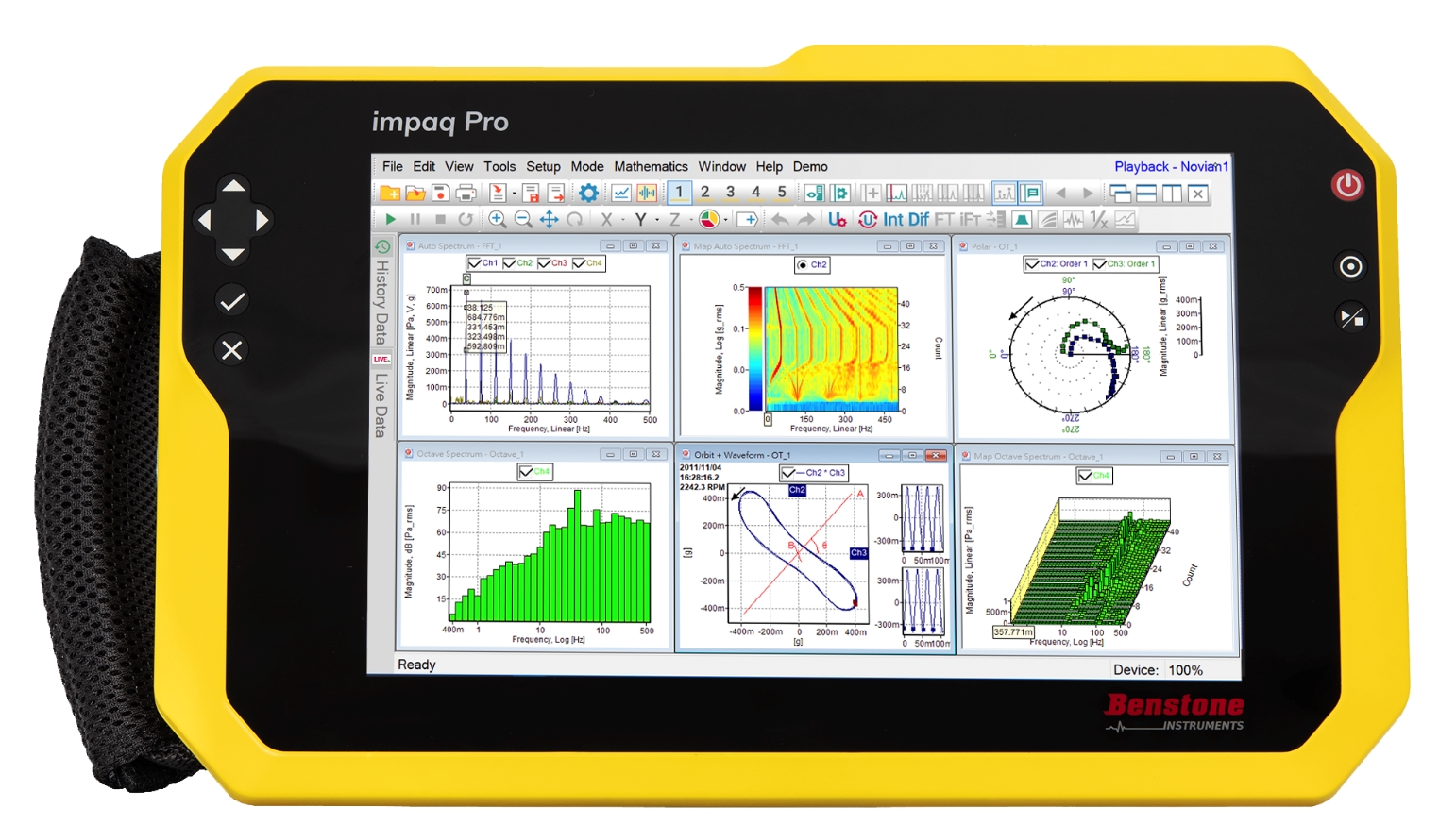Uncheck Ch1 in Auto Spectrum window
1456x825 pixels.
(474, 263)
